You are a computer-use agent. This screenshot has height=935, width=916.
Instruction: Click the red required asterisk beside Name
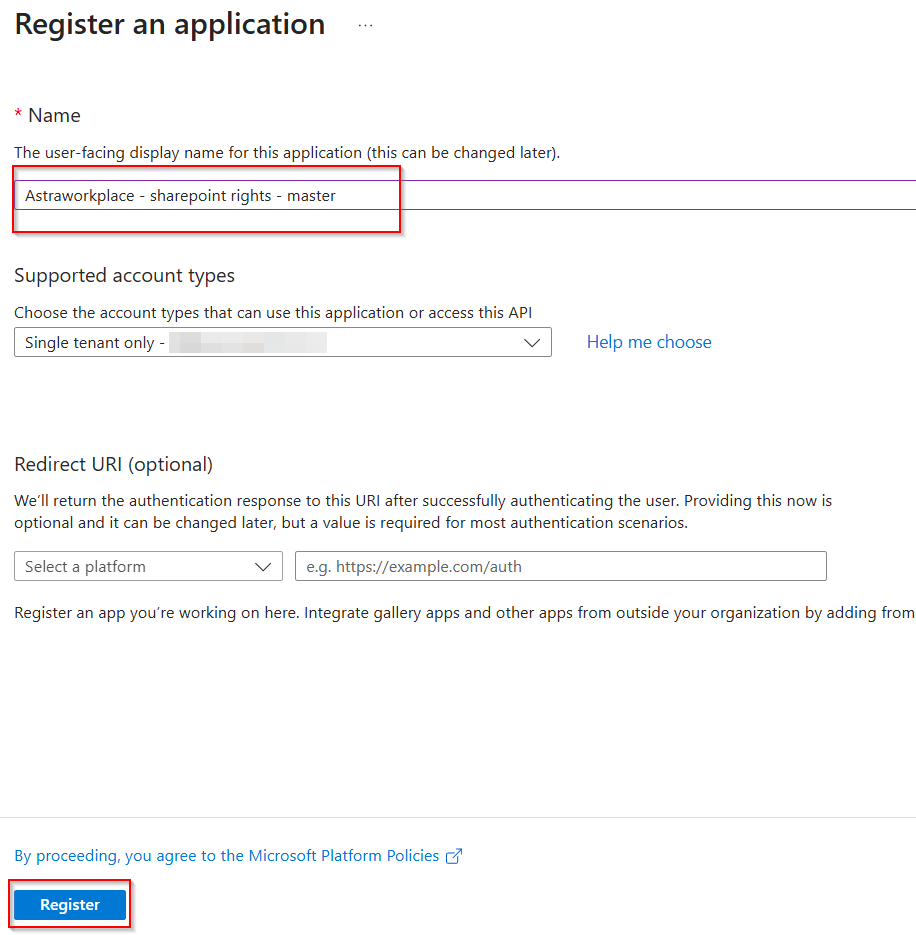click(x=18, y=116)
